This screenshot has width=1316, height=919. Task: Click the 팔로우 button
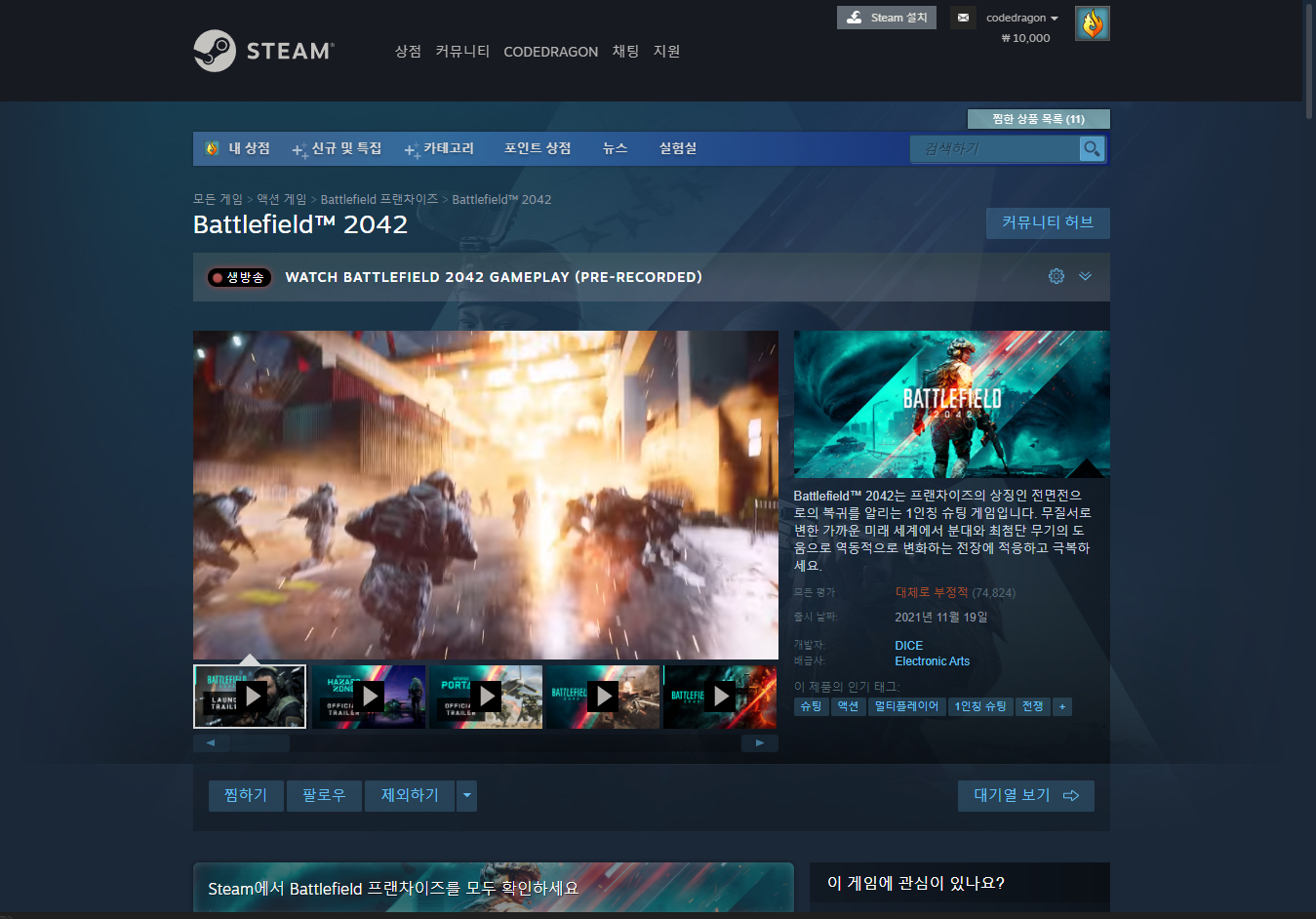point(324,796)
